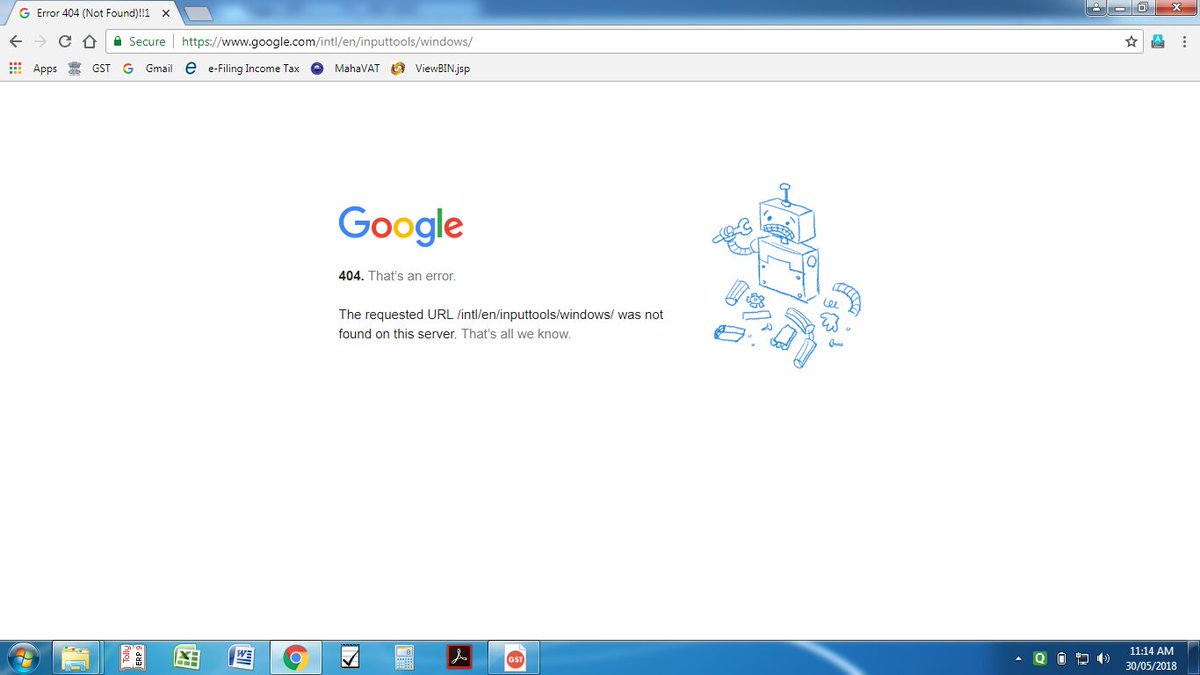The height and width of the screenshot is (675, 1200).
Task: Open the Gmail bookmark
Action: coord(148,69)
